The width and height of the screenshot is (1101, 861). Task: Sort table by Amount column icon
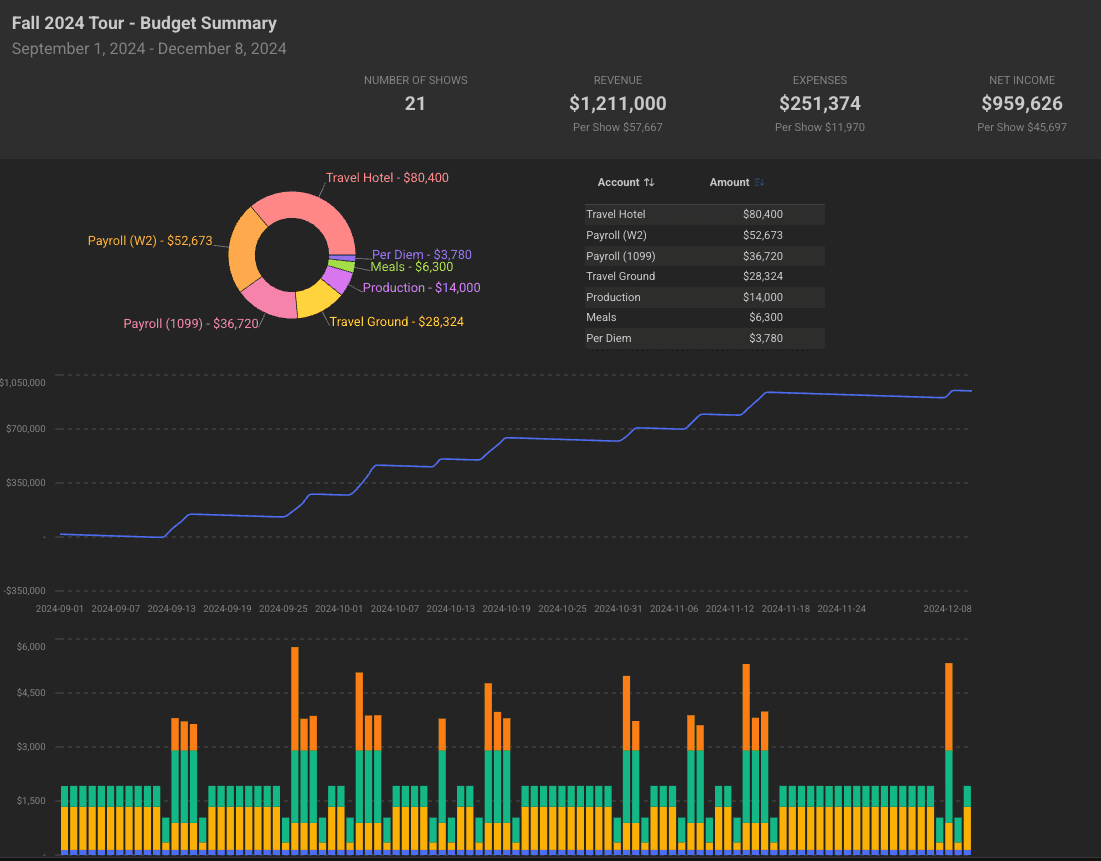pos(759,182)
